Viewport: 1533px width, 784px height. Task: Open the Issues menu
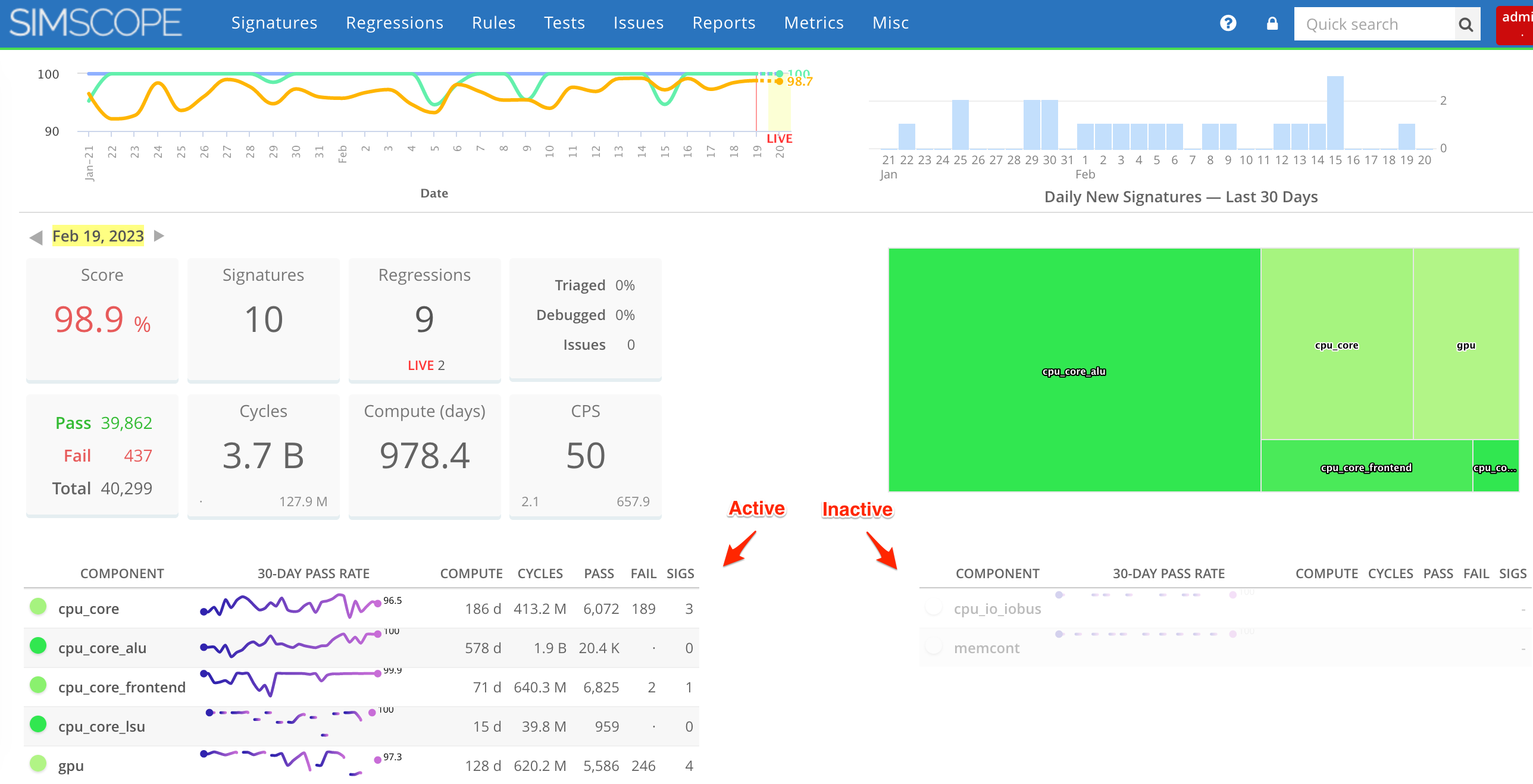tap(638, 23)
